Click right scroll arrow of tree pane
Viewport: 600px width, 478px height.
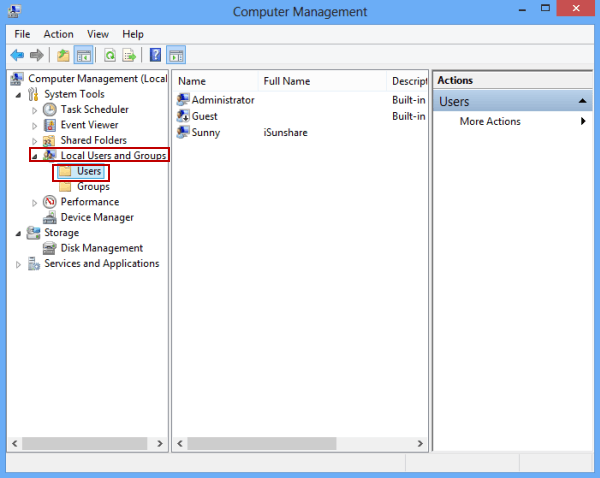click(160, 443)
